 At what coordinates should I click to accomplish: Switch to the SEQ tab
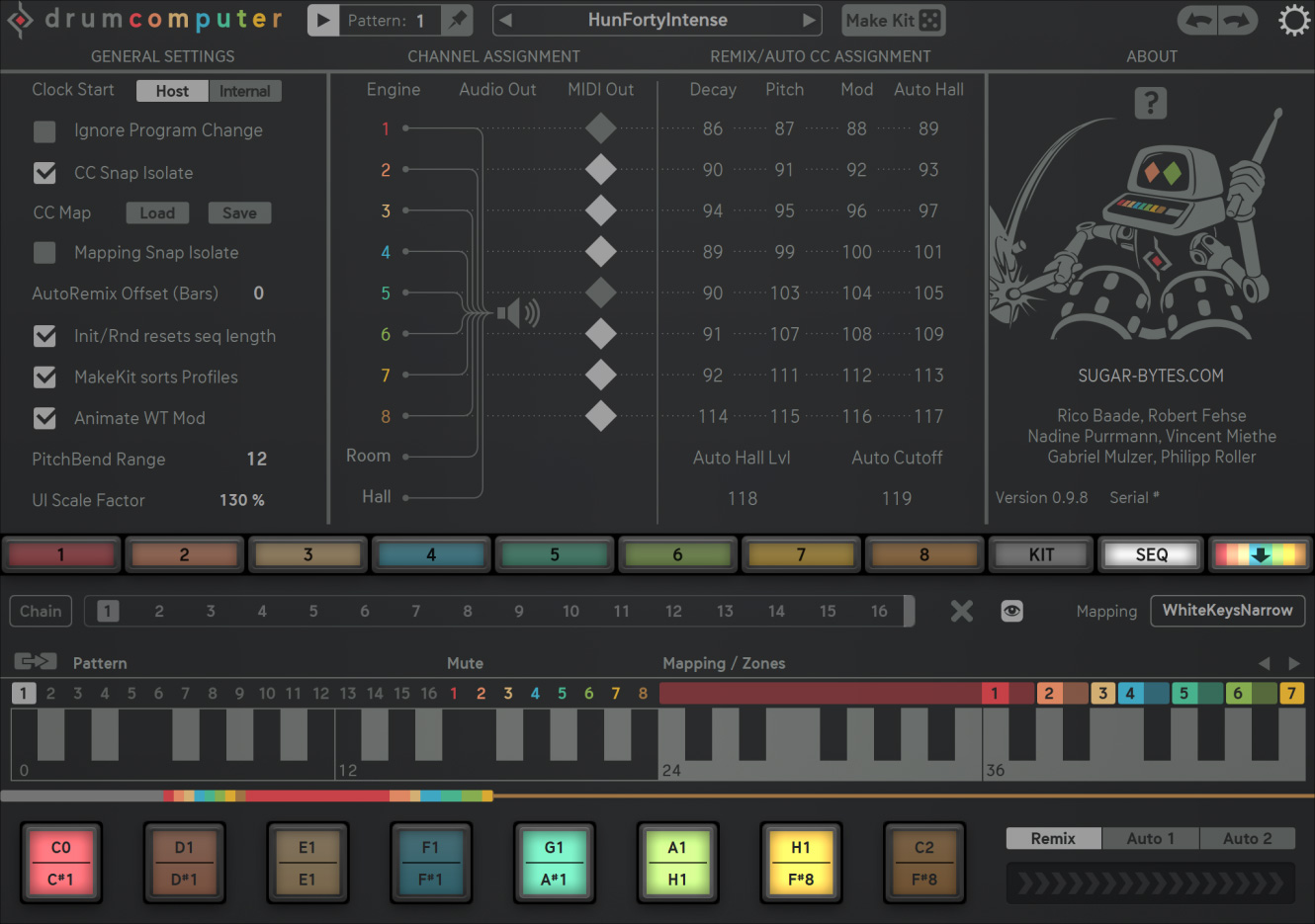(1151, 554)
